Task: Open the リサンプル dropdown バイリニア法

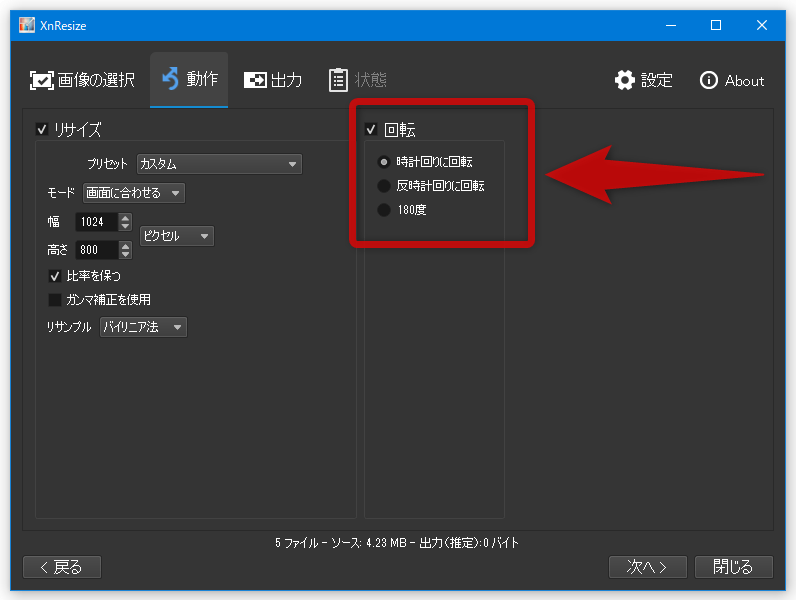Action: pos(143,327)
